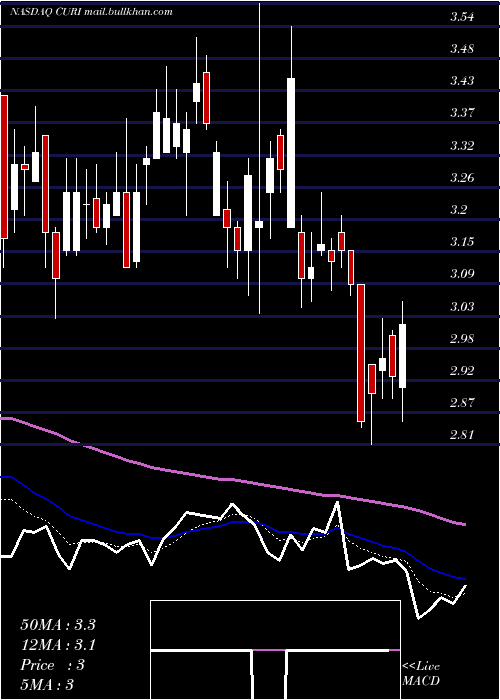The height and width of the screenshot is (700, 500).
Task: Click the pink 50MA line
Action: point(232,480)
